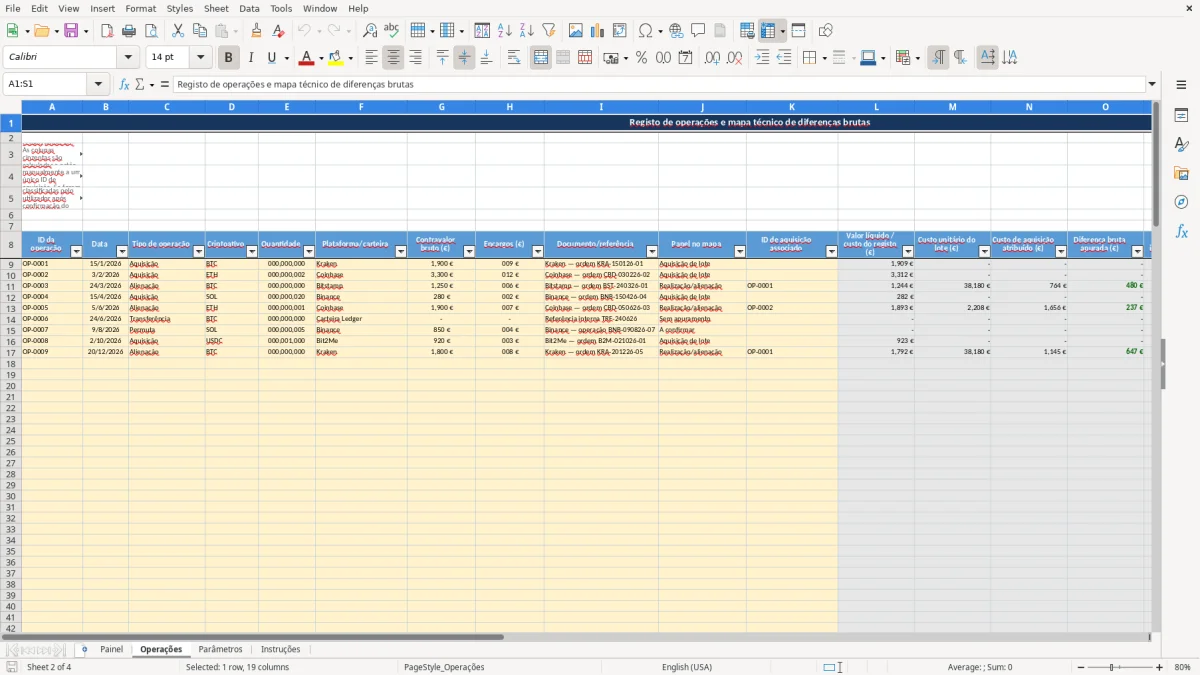This screenshot has width=1200, height=675.
Task: Open filter dropdown for Criptoativo column
Action: [x=251, y=252]
